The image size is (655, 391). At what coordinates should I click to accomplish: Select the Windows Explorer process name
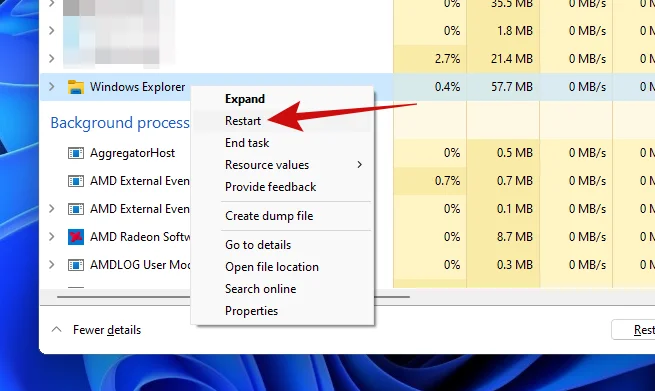tap(137, 87)
